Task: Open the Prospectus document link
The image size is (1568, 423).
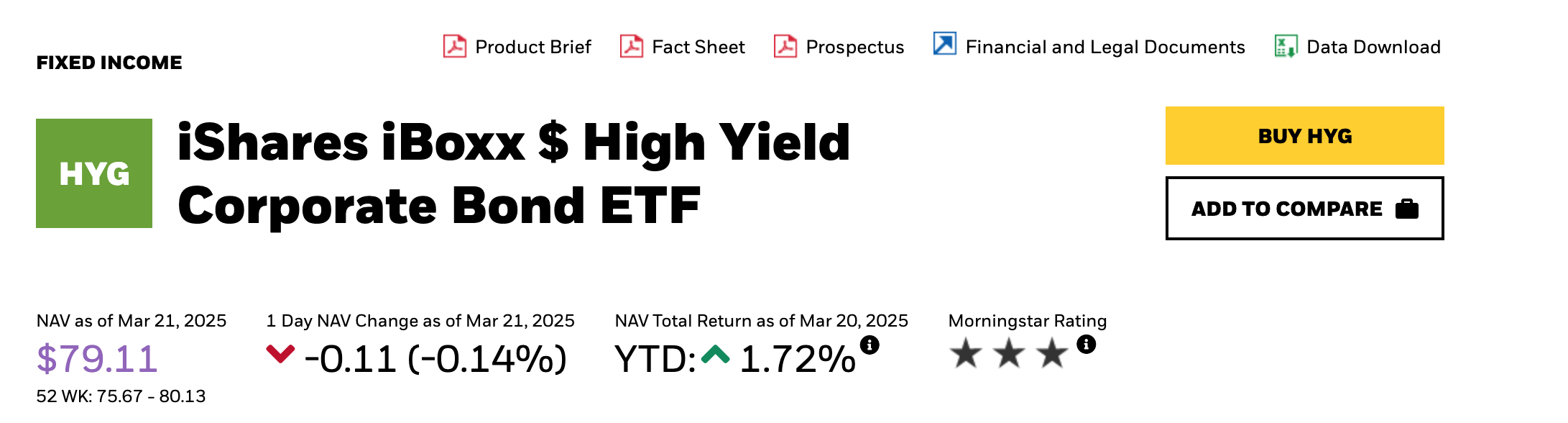Action: point(854,47)
